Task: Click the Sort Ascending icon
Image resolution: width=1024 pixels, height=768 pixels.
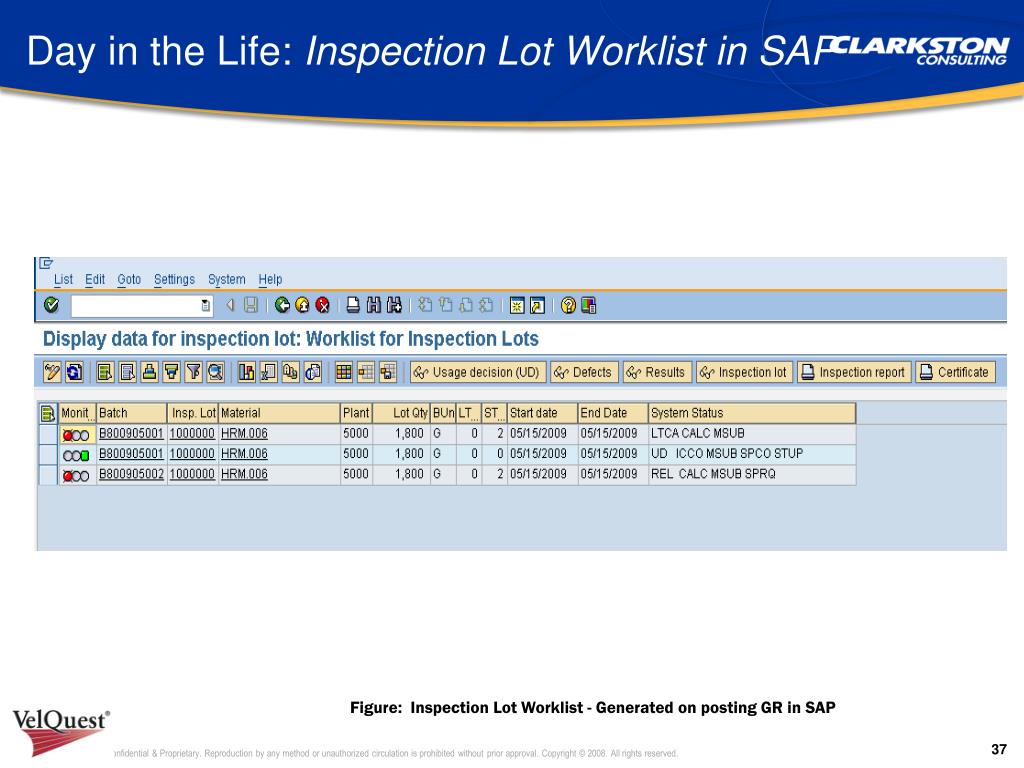Action: point(150,372)
